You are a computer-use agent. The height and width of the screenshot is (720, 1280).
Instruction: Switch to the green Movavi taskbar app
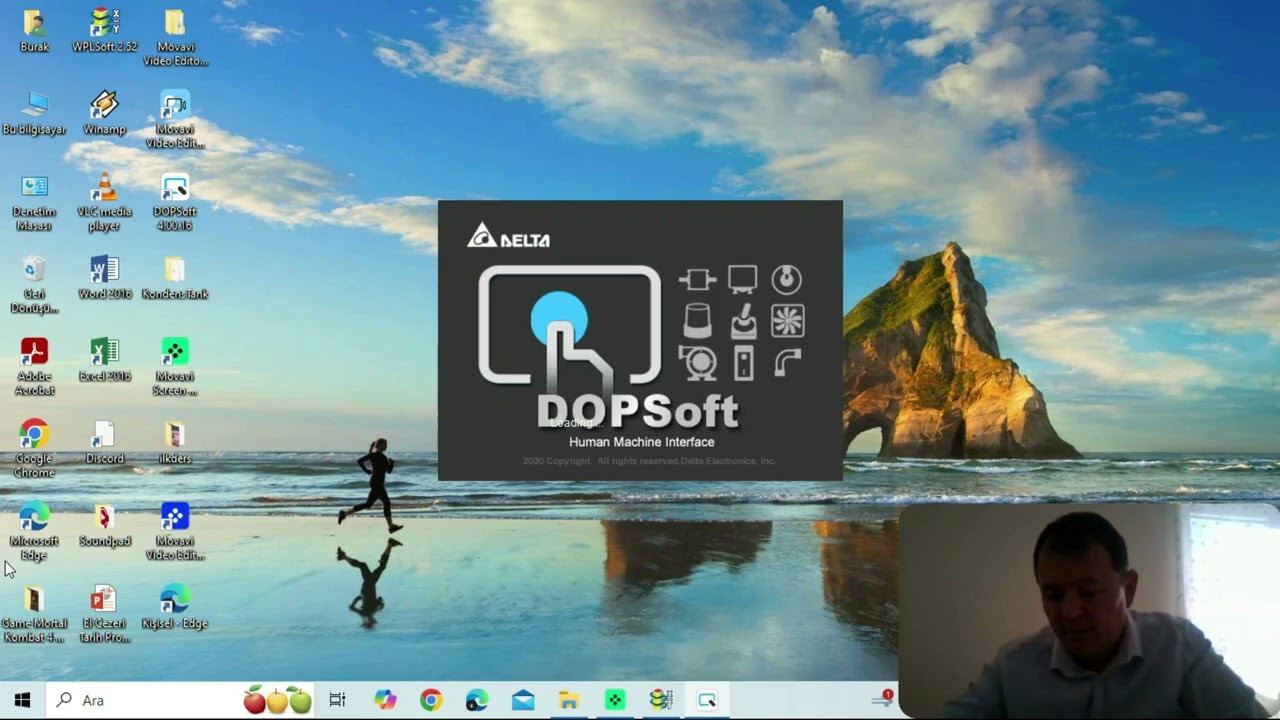point(615,700)
